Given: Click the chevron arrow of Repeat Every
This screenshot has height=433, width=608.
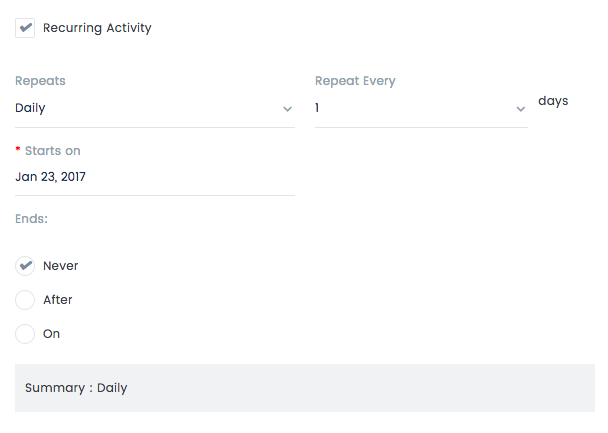Looking at the screenshot, I should (x=521, y=109).
